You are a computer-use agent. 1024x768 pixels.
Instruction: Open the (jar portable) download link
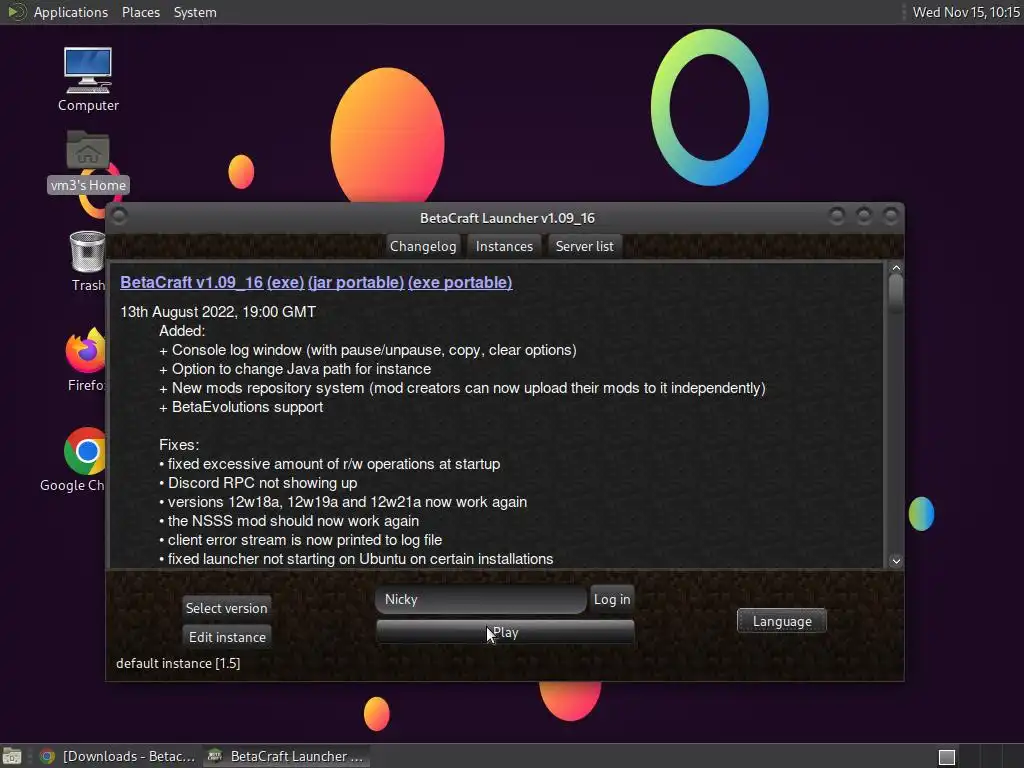pyautogui.click(x=356, y=282)
